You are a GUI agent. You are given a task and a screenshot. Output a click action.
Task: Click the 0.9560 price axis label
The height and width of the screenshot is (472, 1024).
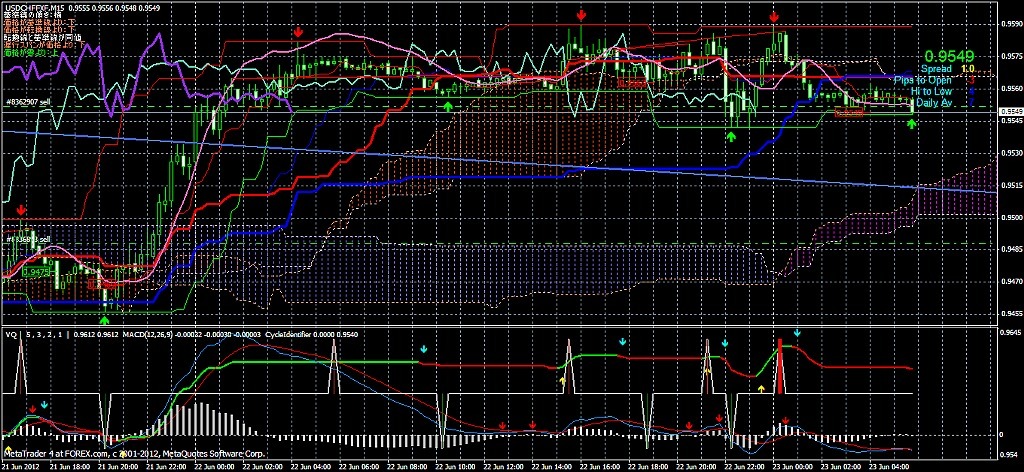pos(1010,89)
